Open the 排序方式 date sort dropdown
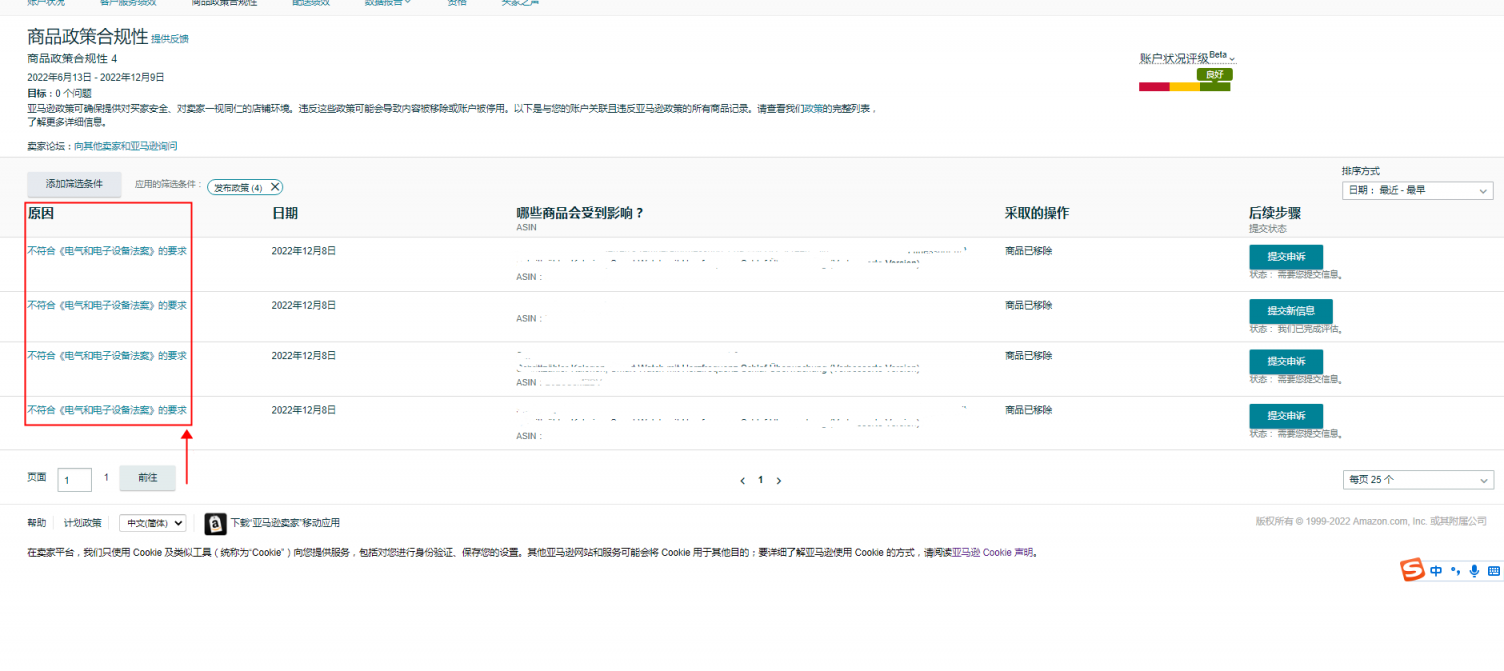The width and height of the screenshot is (1504, 671). [x=1417, y=190]
